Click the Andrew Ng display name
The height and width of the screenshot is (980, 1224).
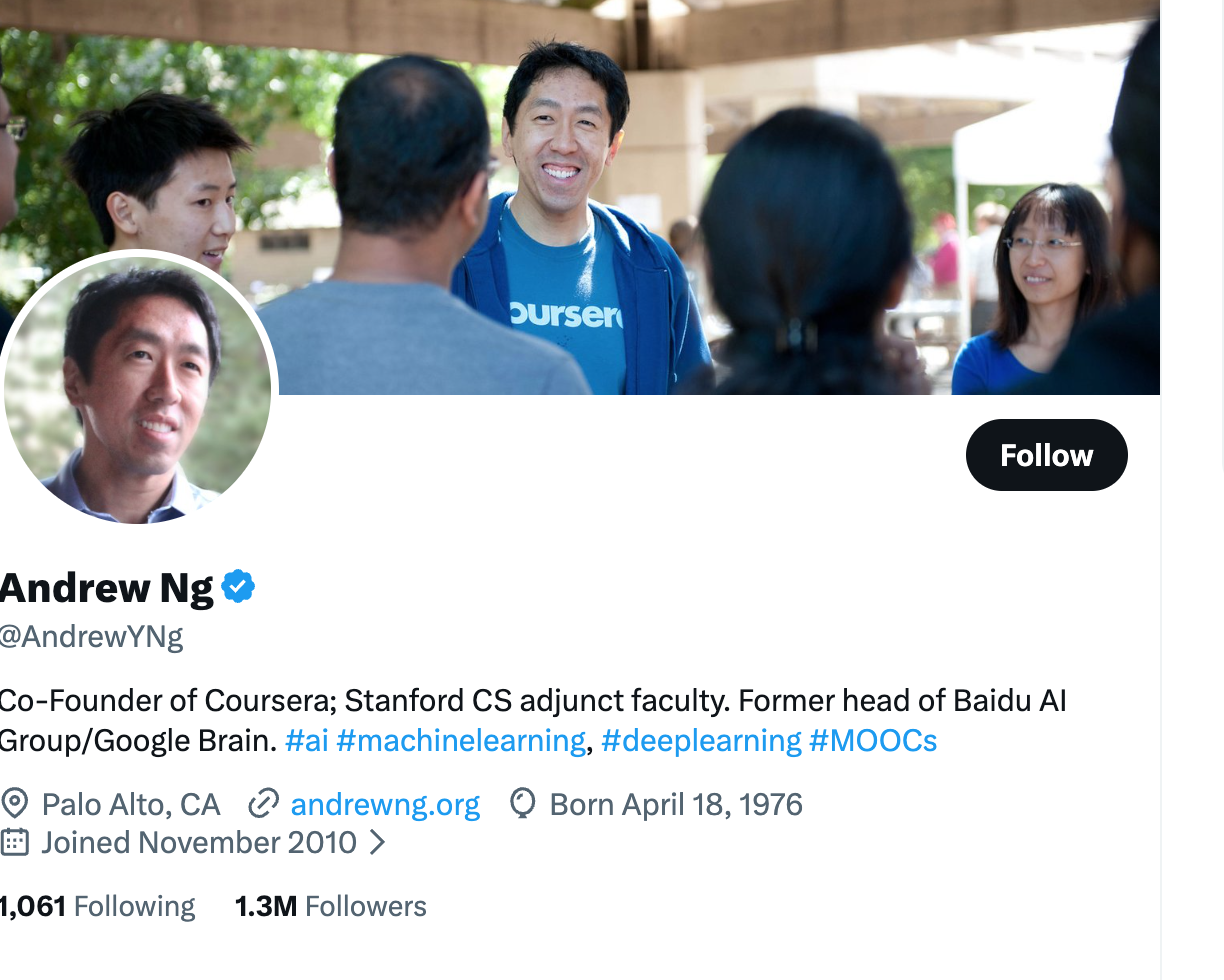click(107, 588)
